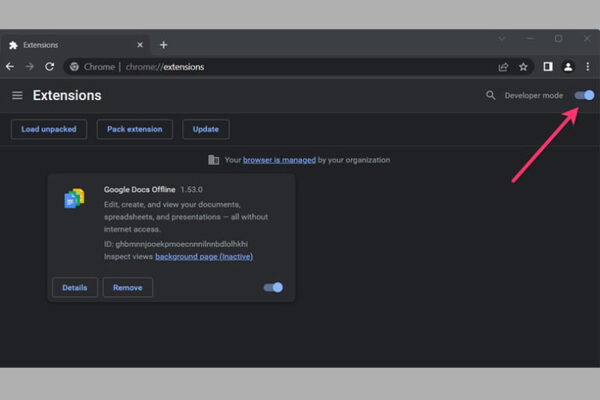
Task: Maximize the Chrome window
Action: point(558,38)
